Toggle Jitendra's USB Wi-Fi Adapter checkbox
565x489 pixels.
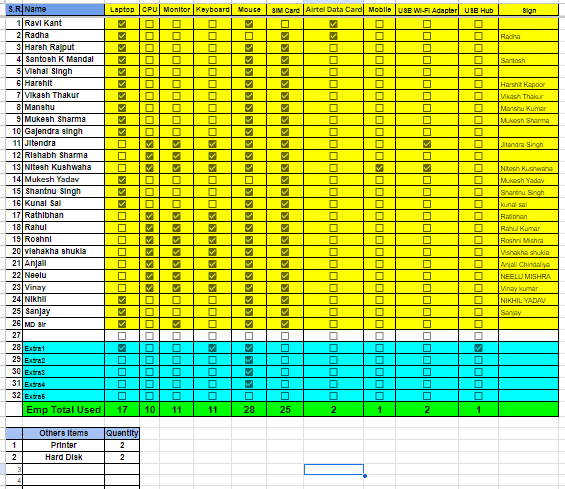(x=427, y=144)
